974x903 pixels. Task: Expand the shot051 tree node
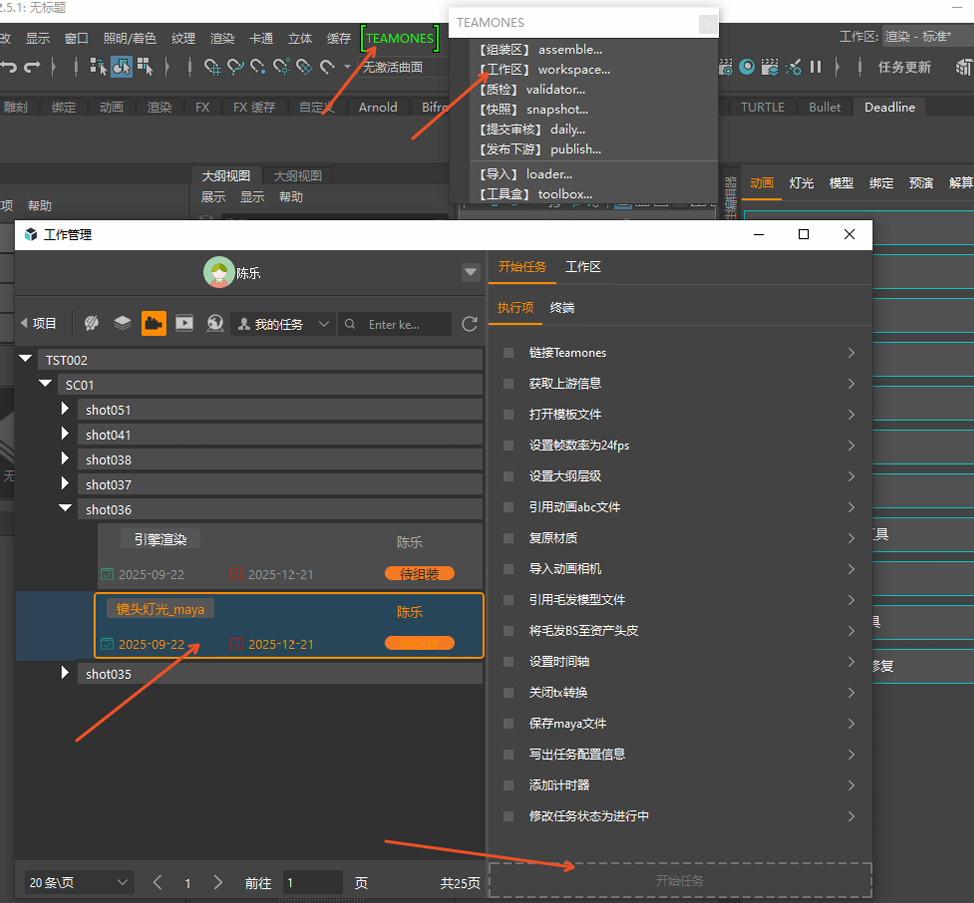65,409
